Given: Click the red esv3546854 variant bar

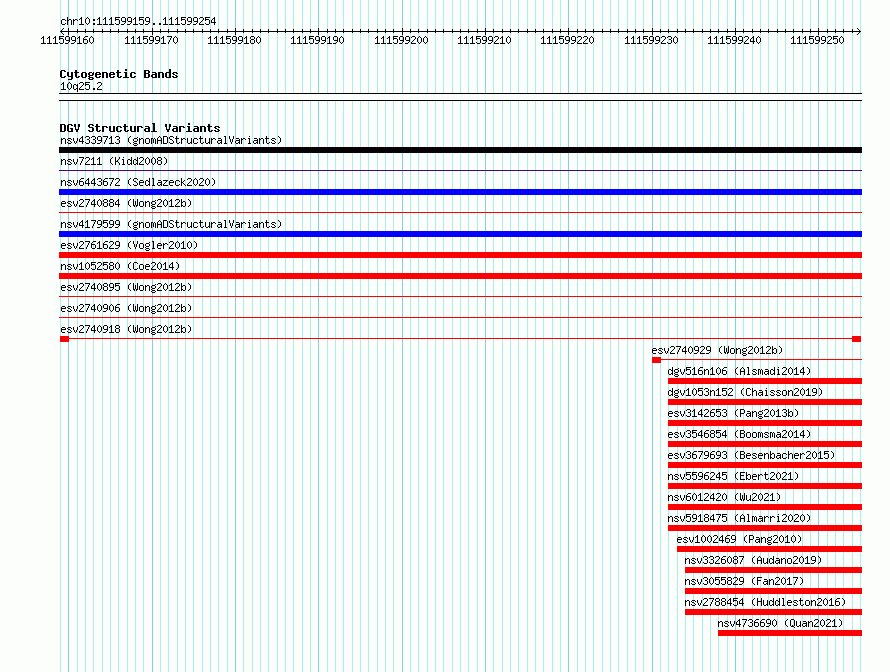Looking at the screenshot, I should [765, 444].
